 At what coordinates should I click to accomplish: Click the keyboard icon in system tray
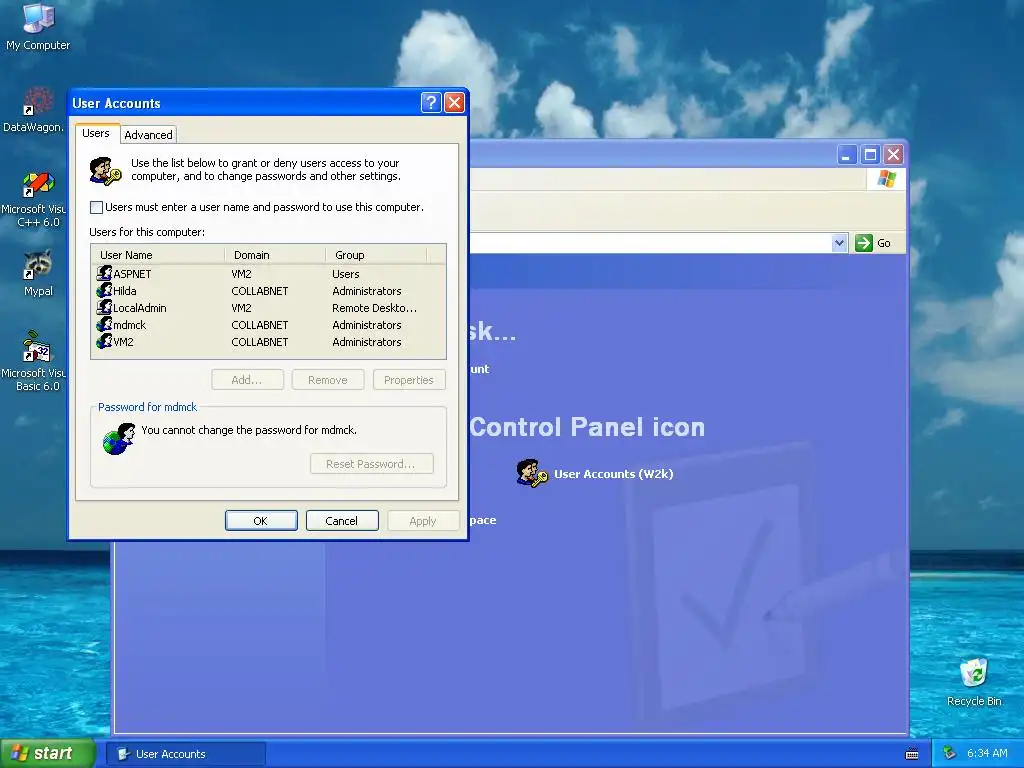coord(912,754)
